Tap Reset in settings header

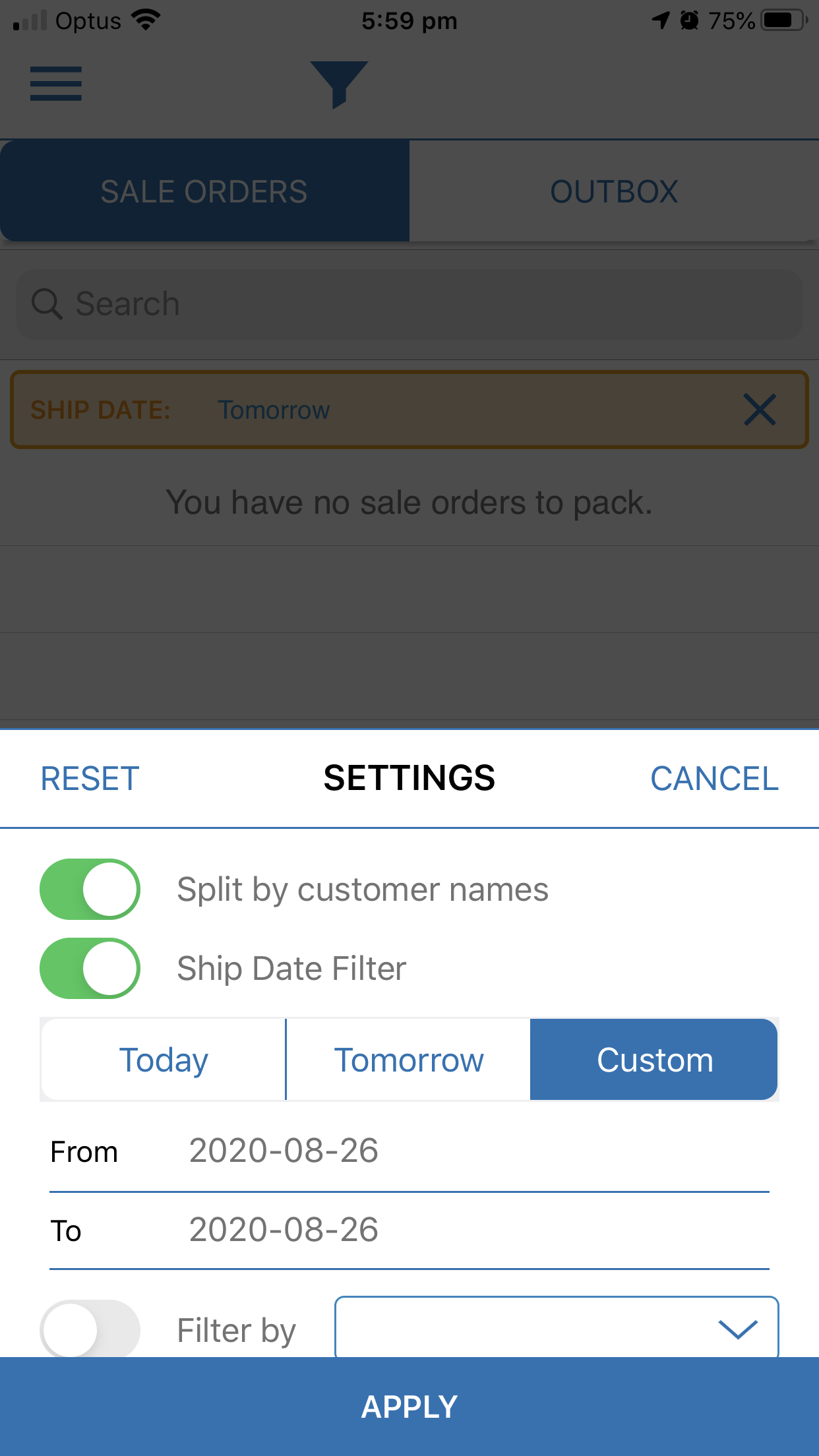[90, 779]
